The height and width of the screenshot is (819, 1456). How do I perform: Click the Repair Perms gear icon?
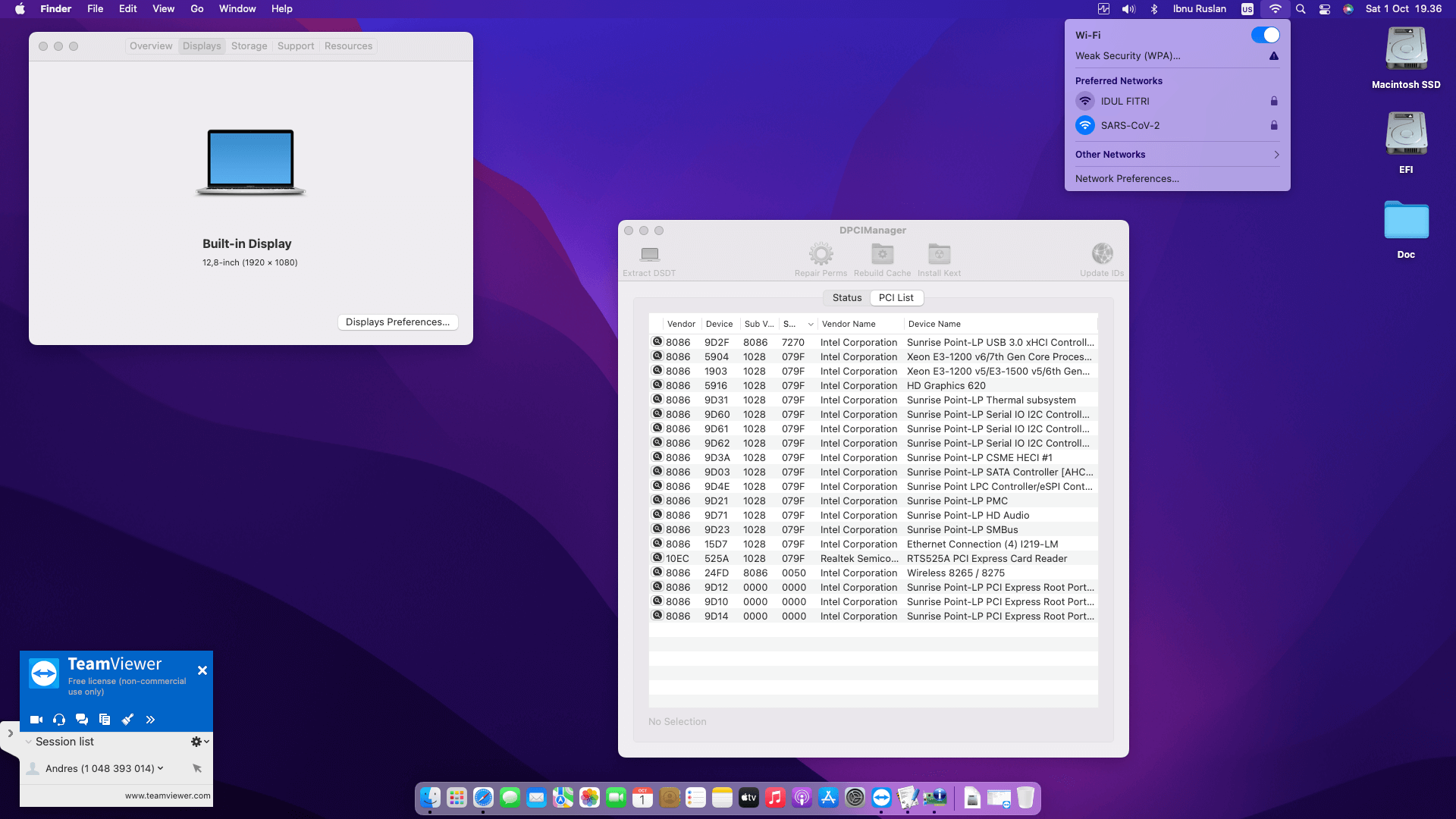point(821,254)
